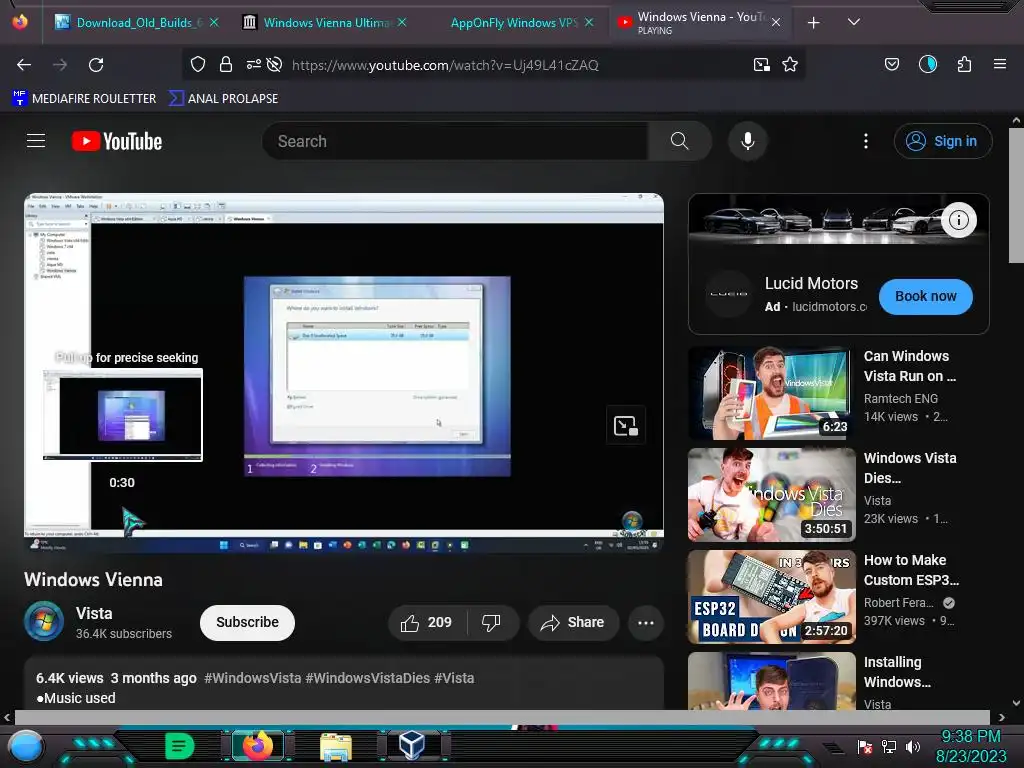Switch to Download_Old_Builds tab

[136, 22]
